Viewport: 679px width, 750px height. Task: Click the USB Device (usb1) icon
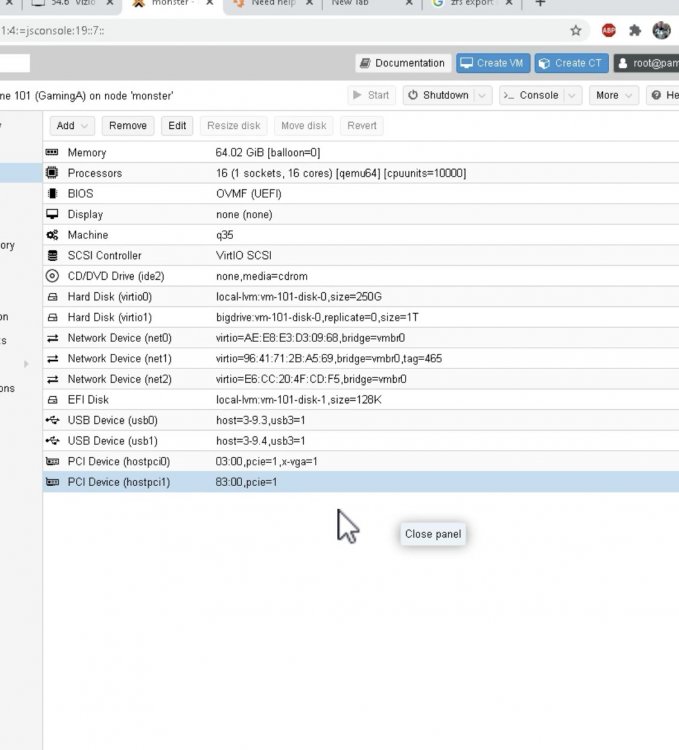click(x=52, y=441)
